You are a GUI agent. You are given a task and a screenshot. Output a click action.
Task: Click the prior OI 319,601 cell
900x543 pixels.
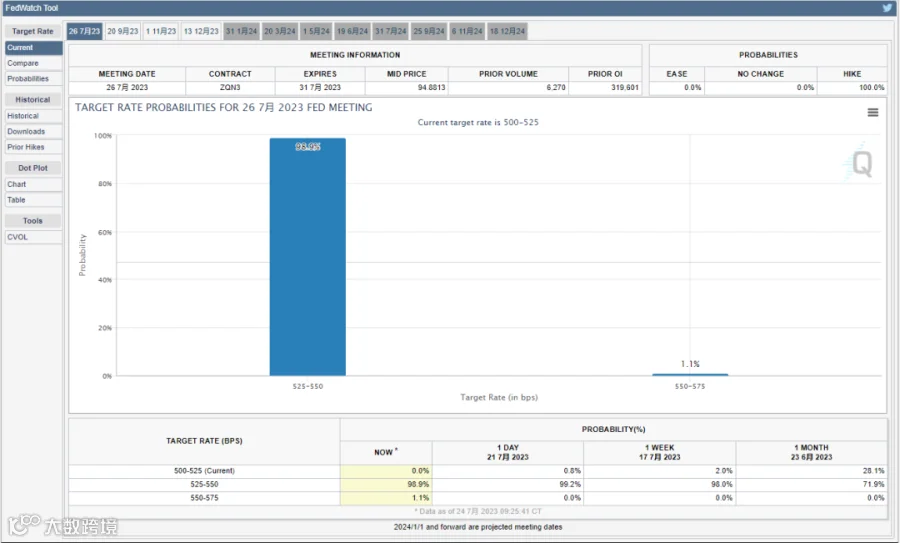pos(605,87)
